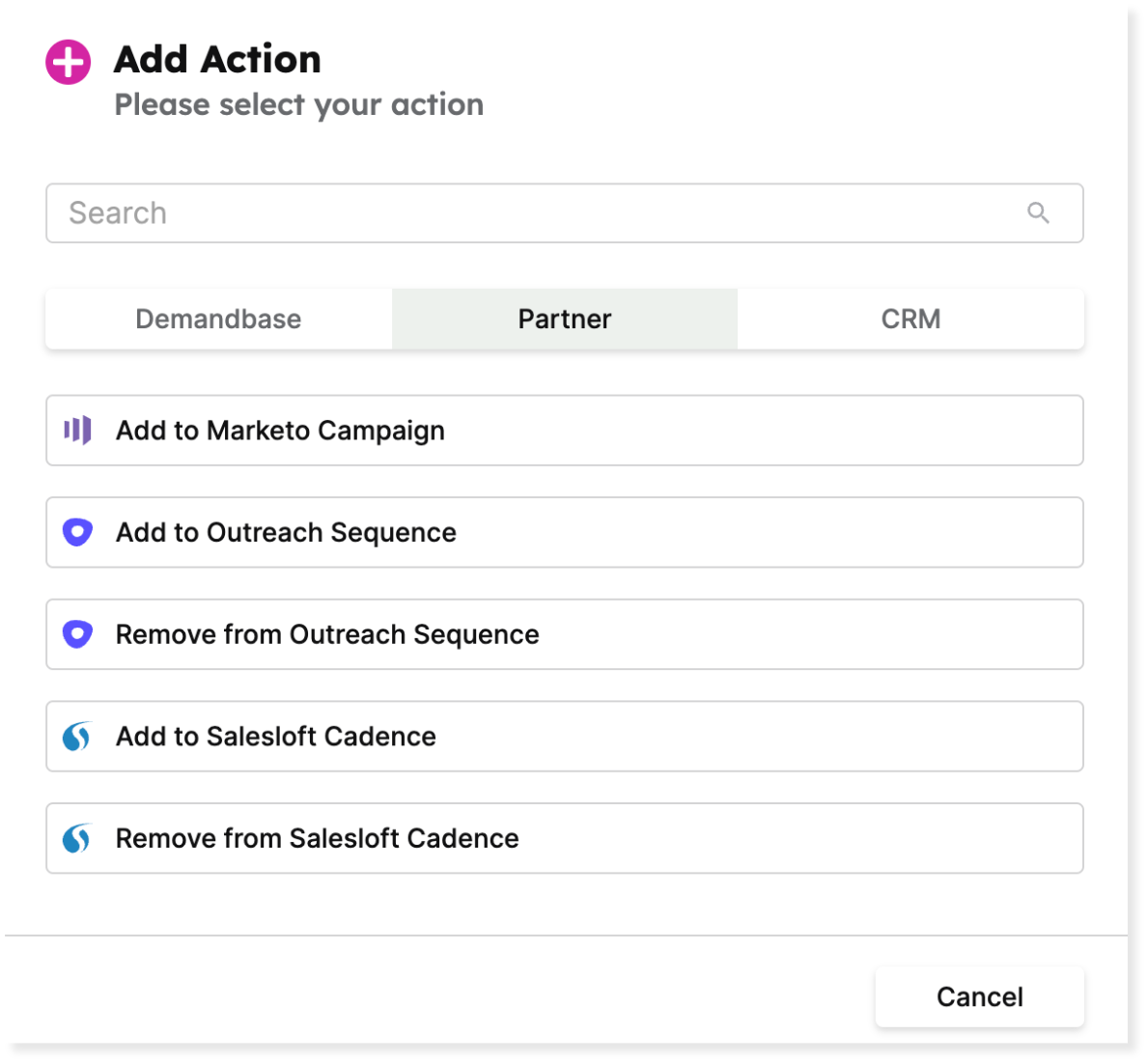
Task: Select the Partner tab
Action: point(565,320)
